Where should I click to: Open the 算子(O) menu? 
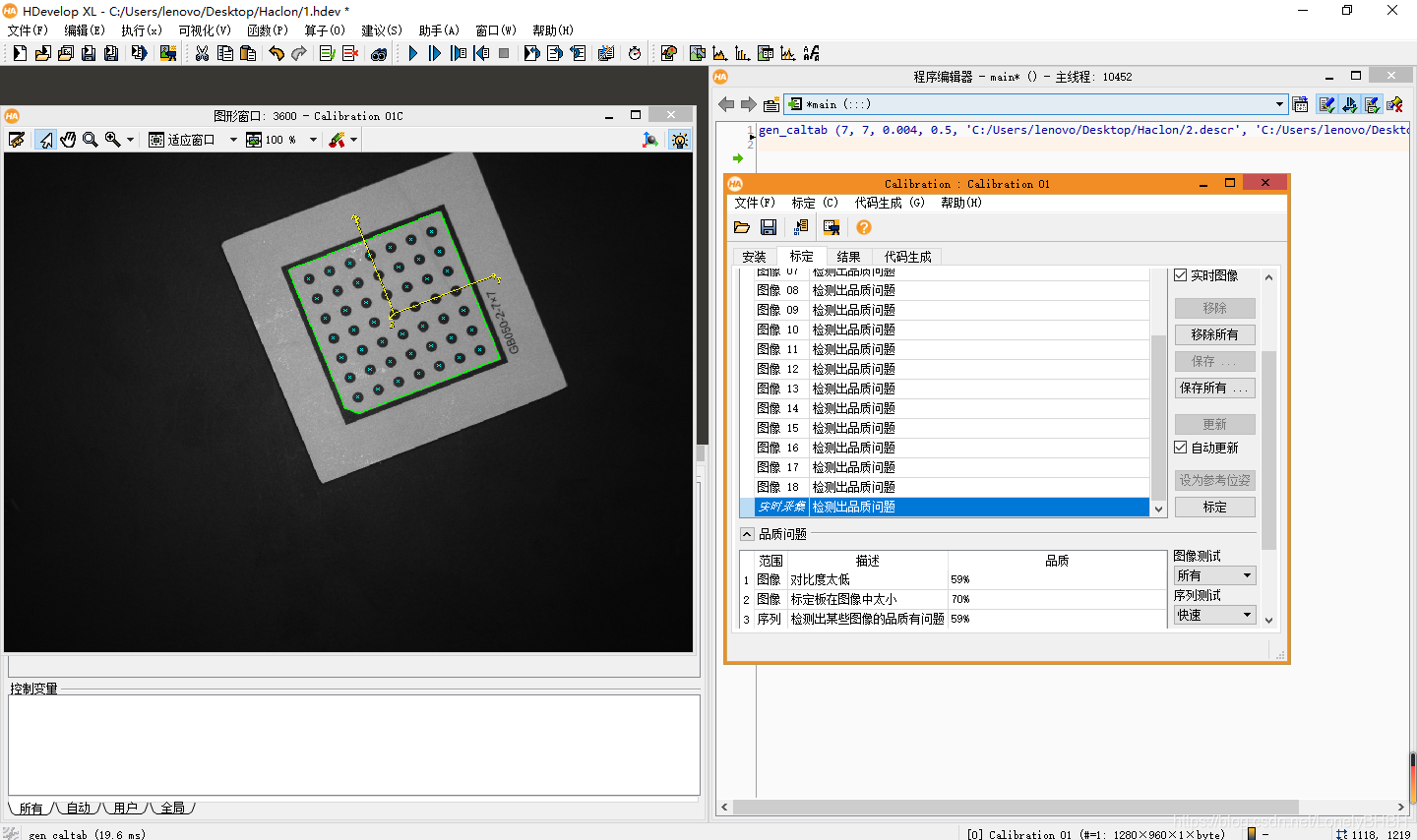(x=325, y=30)
